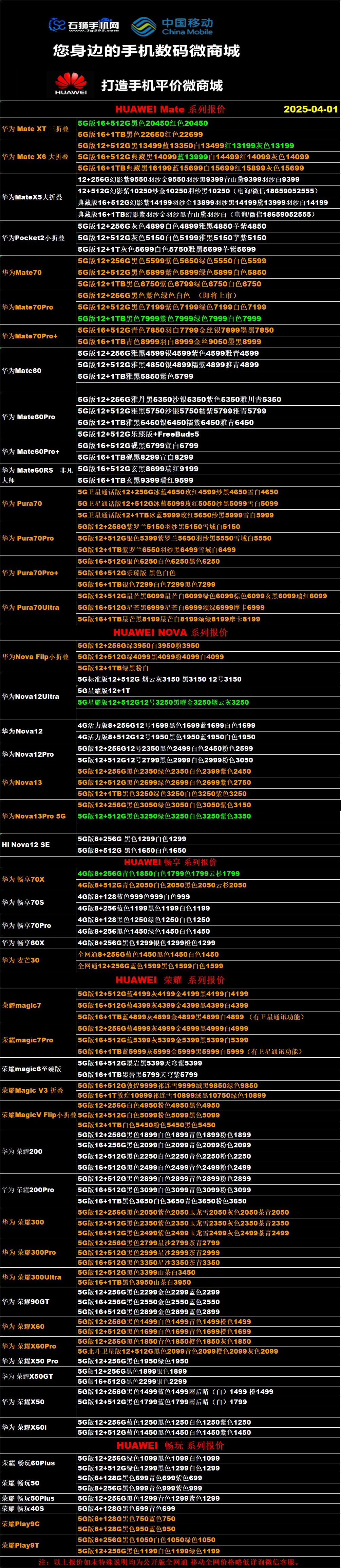The height and width of the screenshot is (1568, 341).
Task: Select the 华为 Mate60RS 非凡大师 label
Action: [x=38, y=475]
